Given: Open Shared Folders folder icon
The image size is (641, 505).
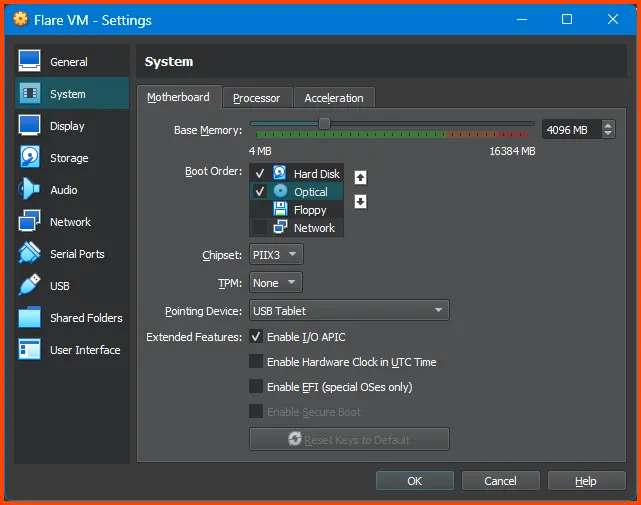Looking at the screenshot, I should click(x=29, y=317).
